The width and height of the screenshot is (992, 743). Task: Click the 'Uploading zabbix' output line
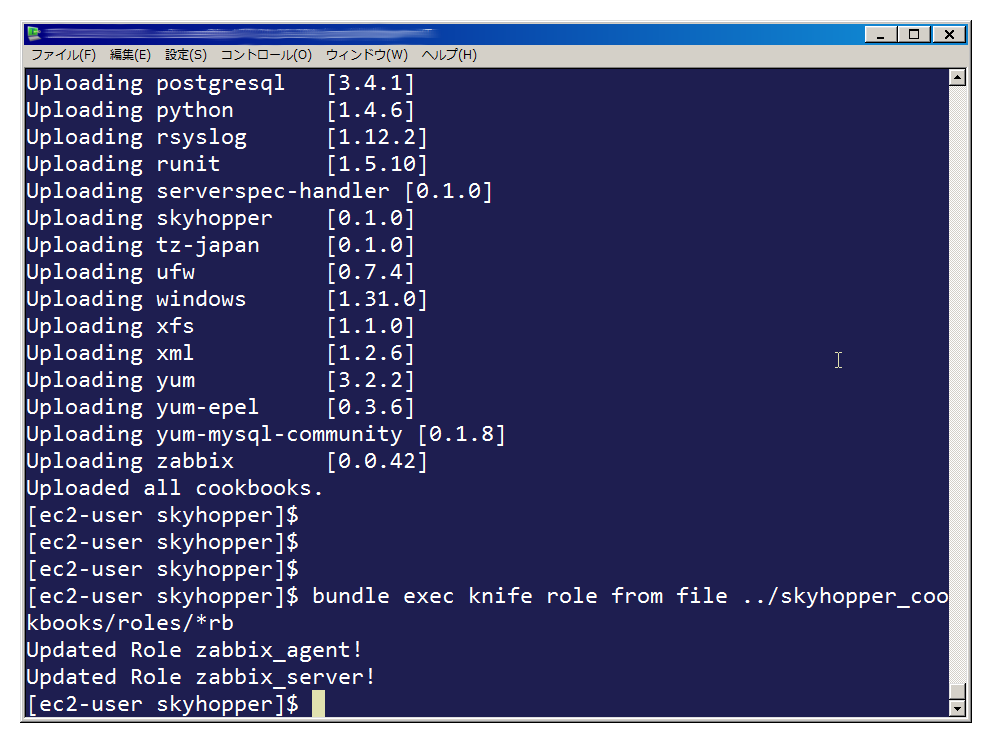click(226, 461)
